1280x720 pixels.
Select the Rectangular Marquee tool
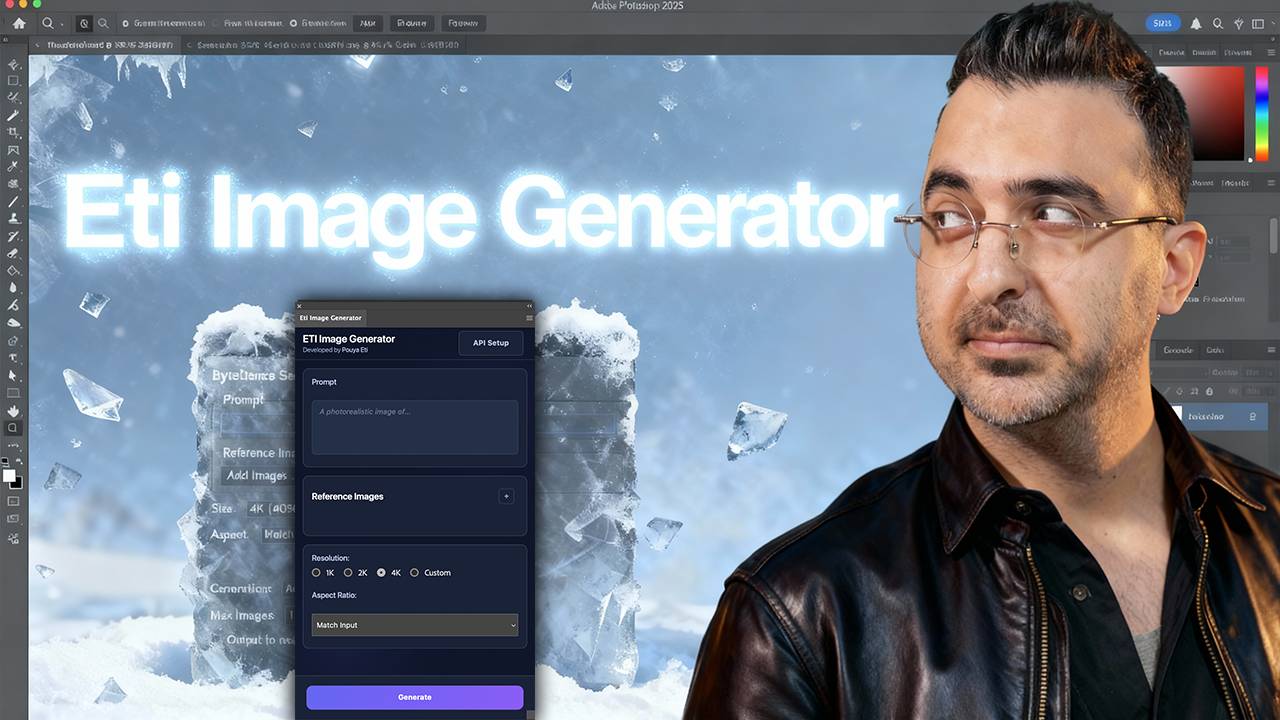[x=14, y=81]
